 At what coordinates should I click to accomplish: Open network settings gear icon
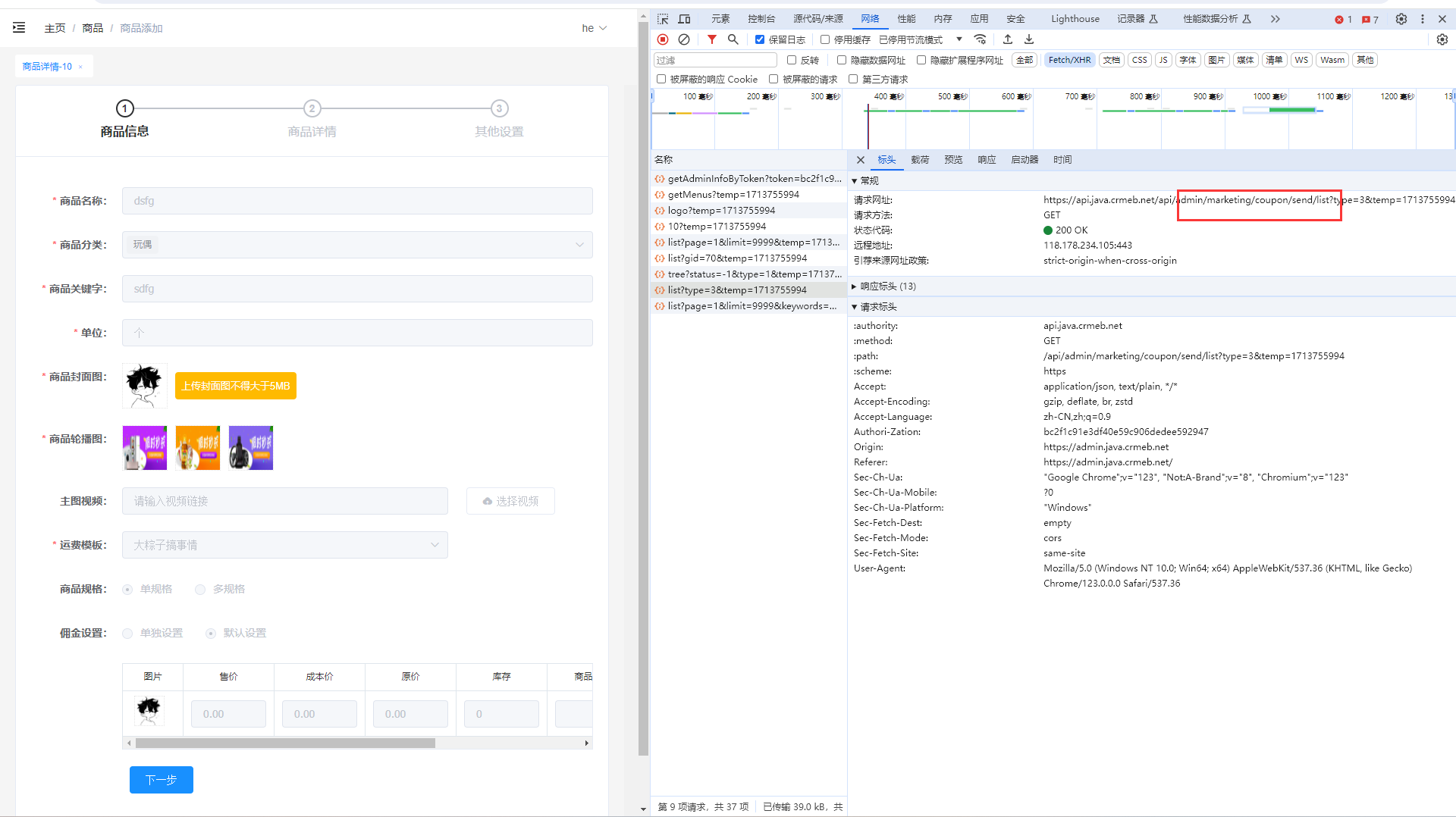[x=1442, y=39]
